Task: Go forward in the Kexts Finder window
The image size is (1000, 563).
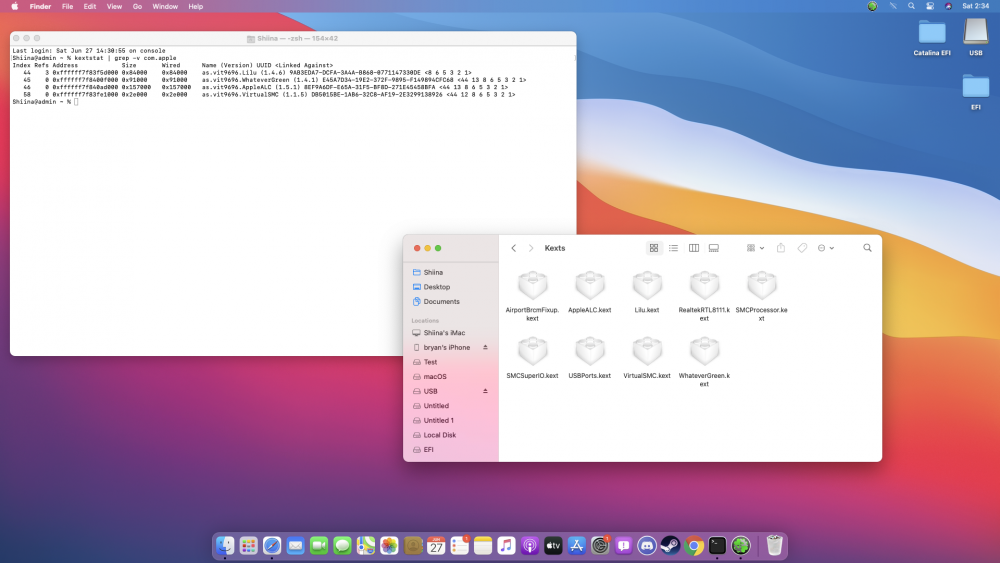Action: 531,248
